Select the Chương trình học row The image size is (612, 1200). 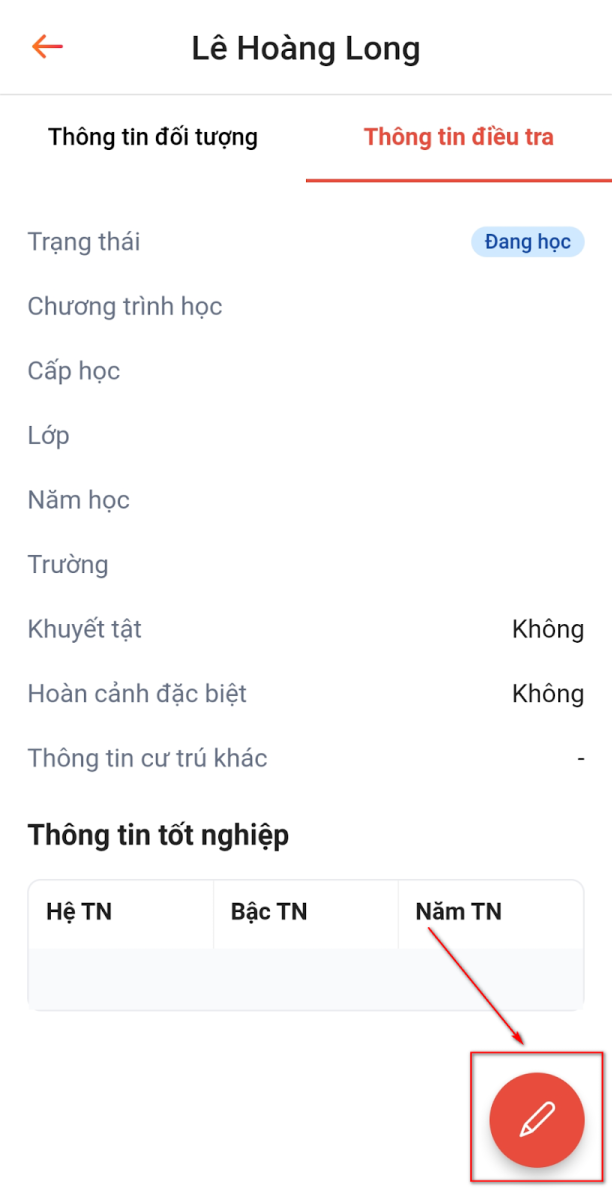(125, 307)
